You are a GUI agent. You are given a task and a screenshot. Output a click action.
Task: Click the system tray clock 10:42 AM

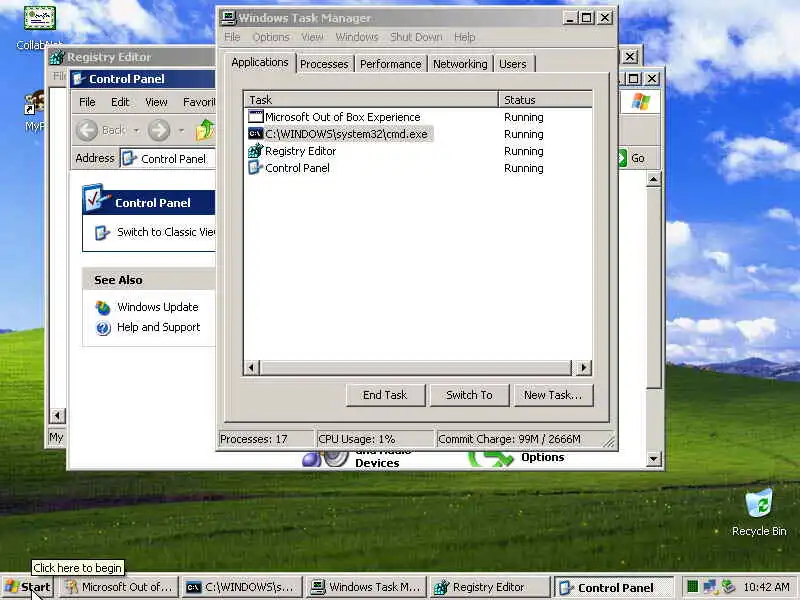(766, 587)
